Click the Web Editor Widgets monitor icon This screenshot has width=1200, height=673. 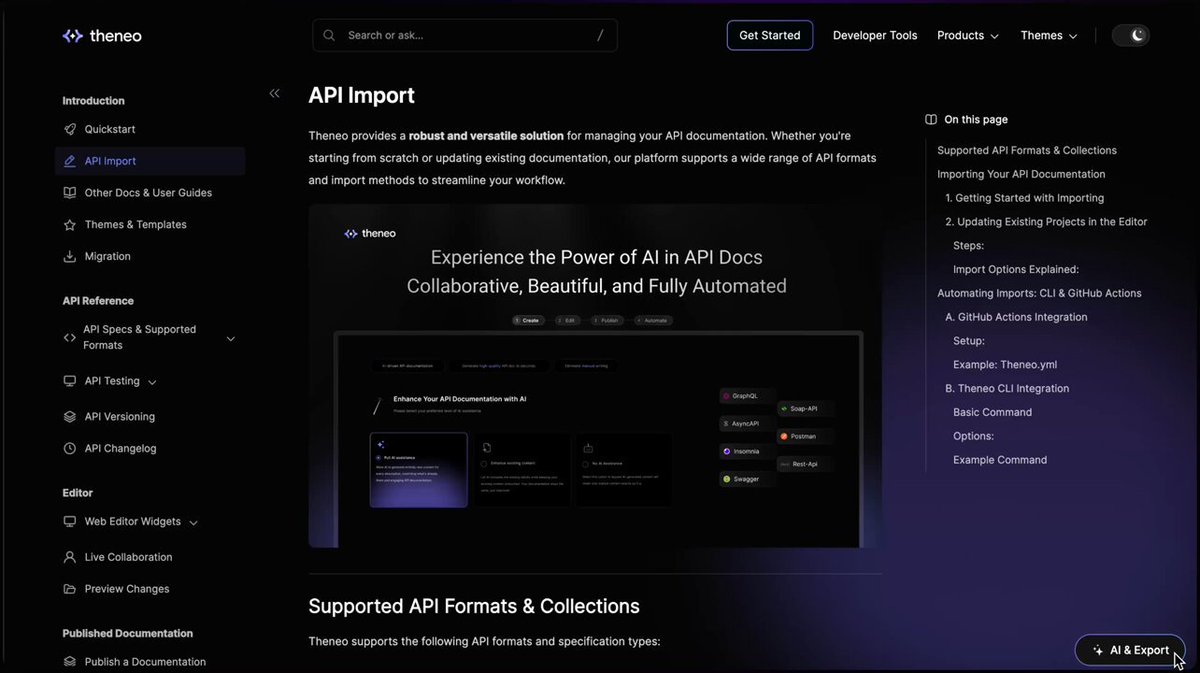click(x=70, y=522)
